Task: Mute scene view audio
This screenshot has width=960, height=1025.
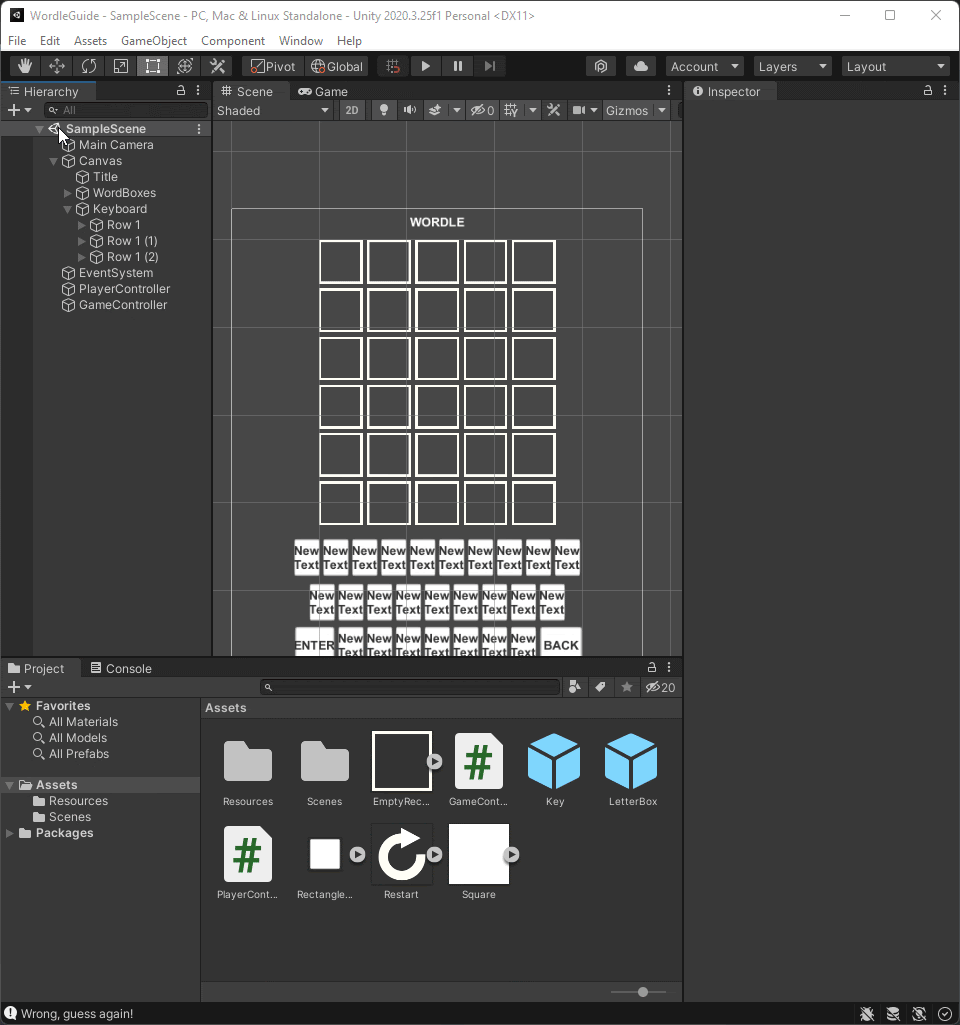Action: click(x=409, y=110)
